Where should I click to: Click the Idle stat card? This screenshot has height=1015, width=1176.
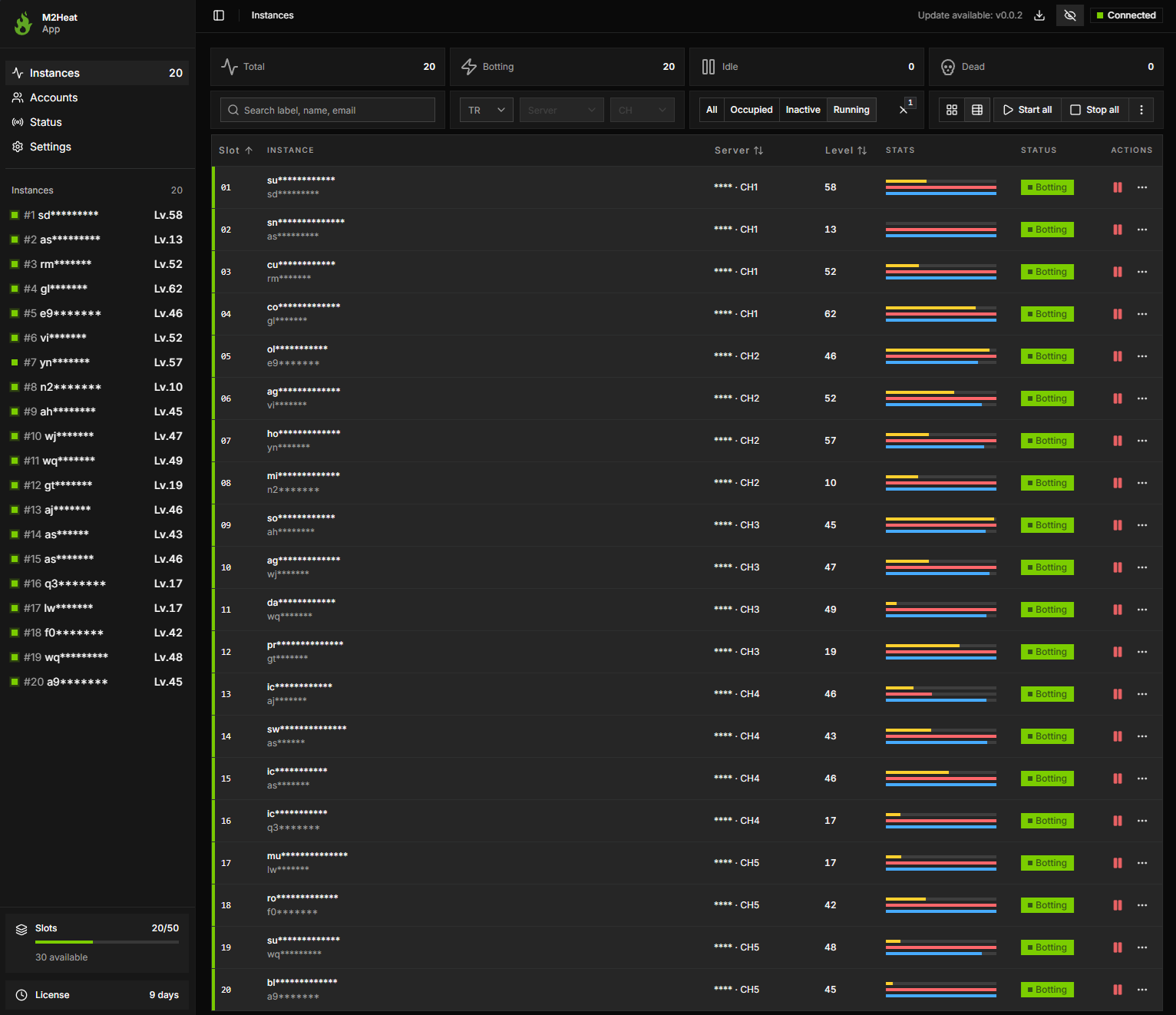(807, 67)
